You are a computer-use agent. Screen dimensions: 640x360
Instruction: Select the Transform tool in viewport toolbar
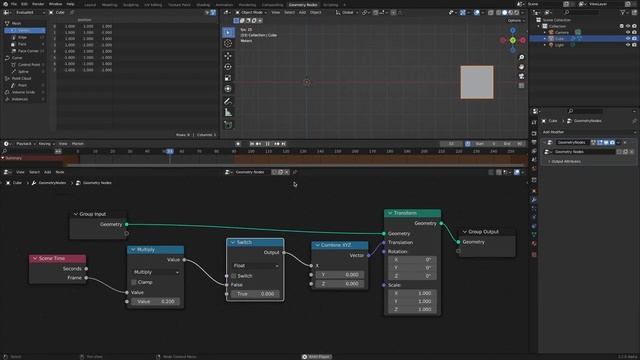point(228,89)
